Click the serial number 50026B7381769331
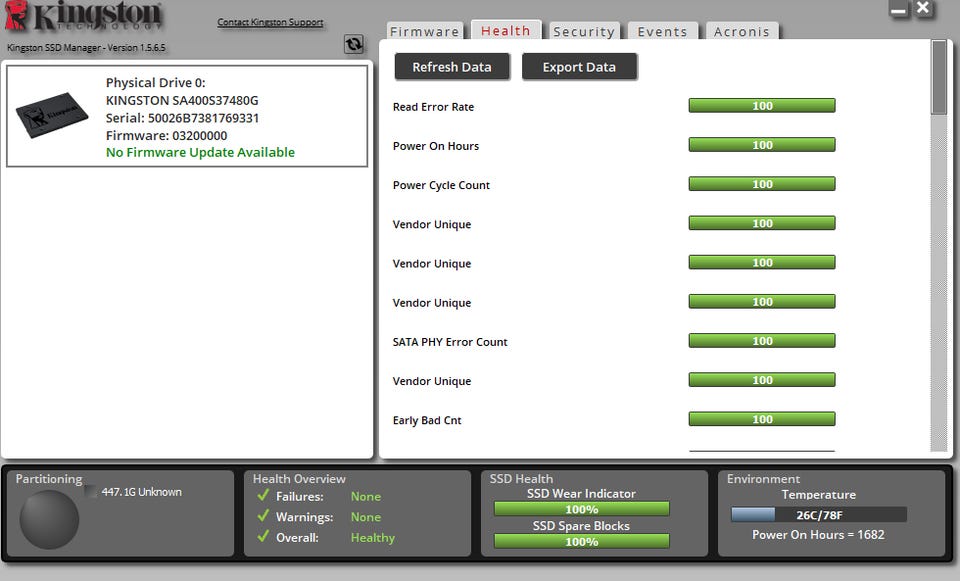Screen dimensions: 960x581 [203, 118]
